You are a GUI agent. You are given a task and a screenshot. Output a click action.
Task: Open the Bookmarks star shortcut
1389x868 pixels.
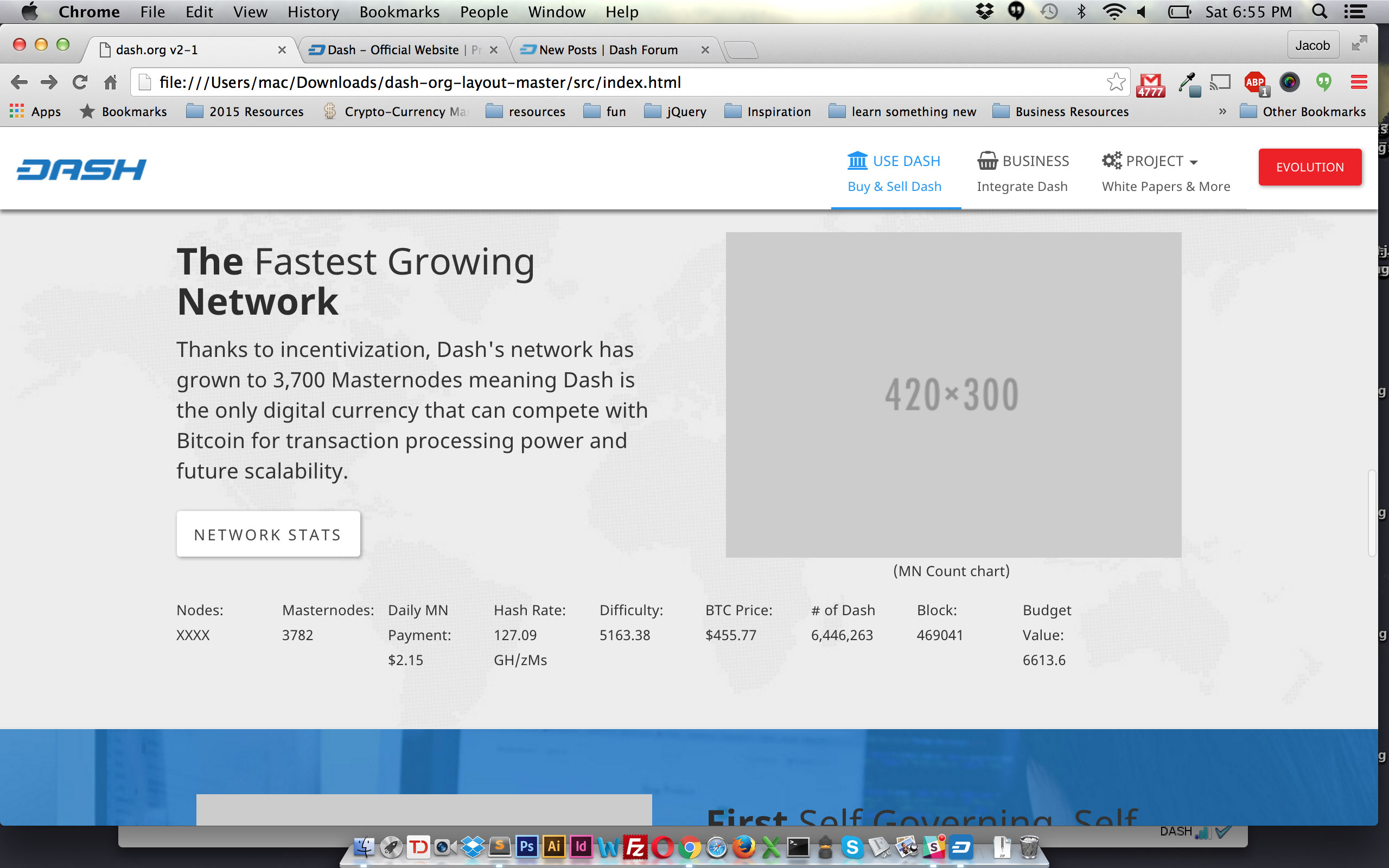(123, 111)
